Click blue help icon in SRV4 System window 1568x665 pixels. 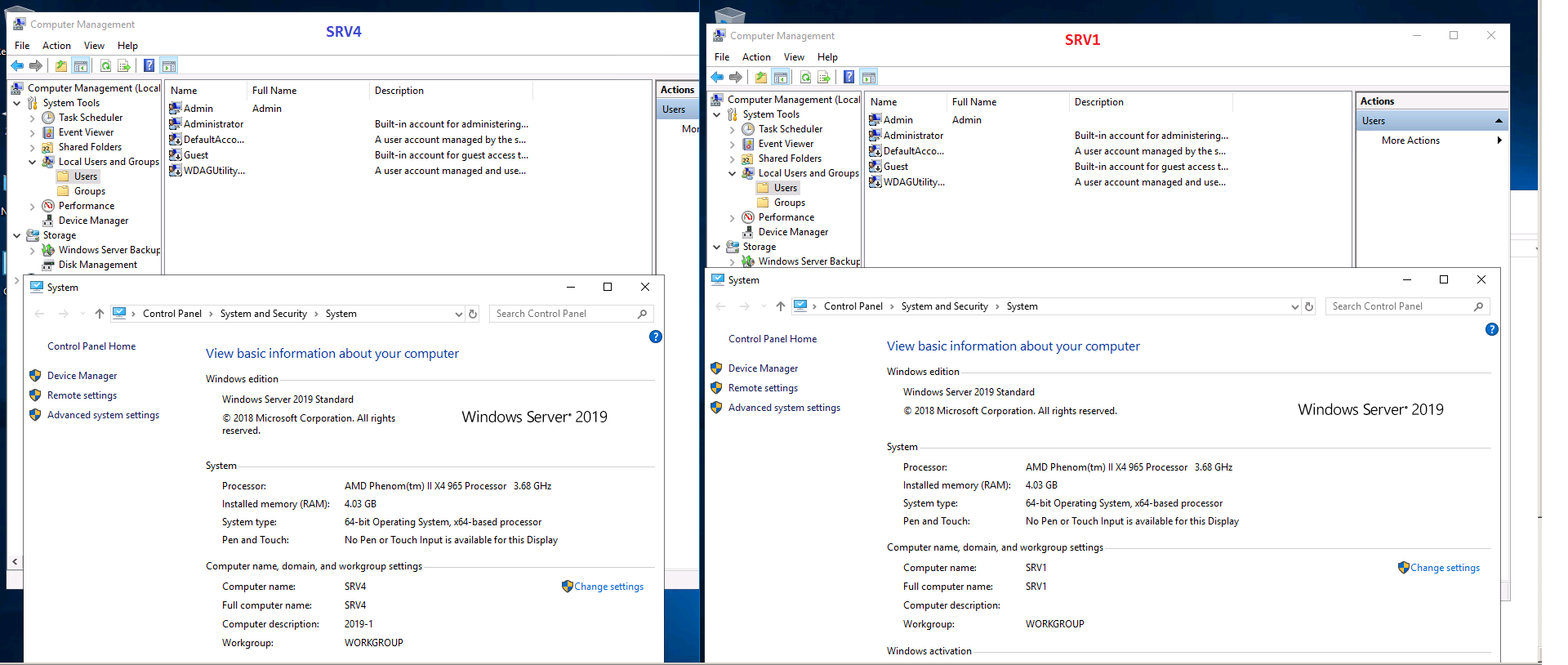click(655, 337)
